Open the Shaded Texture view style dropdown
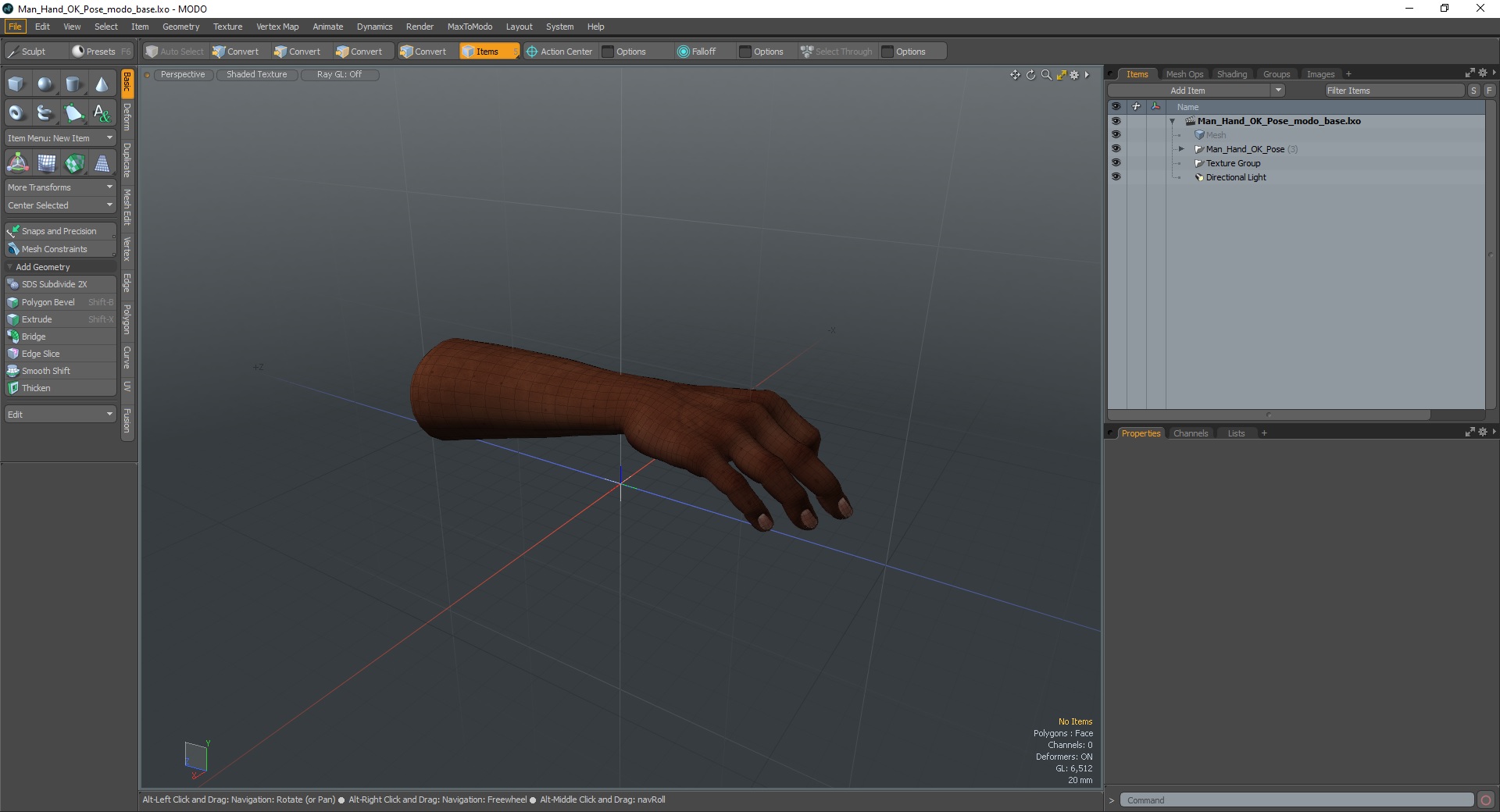 (x=257, y=75)
